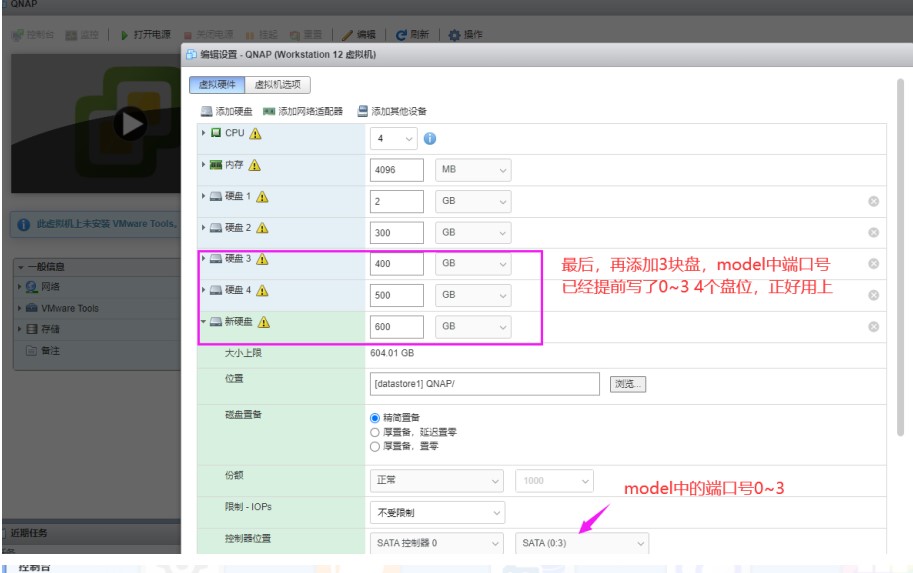
Task: Click Browse (浏览...) button
Action: [628, 384]
